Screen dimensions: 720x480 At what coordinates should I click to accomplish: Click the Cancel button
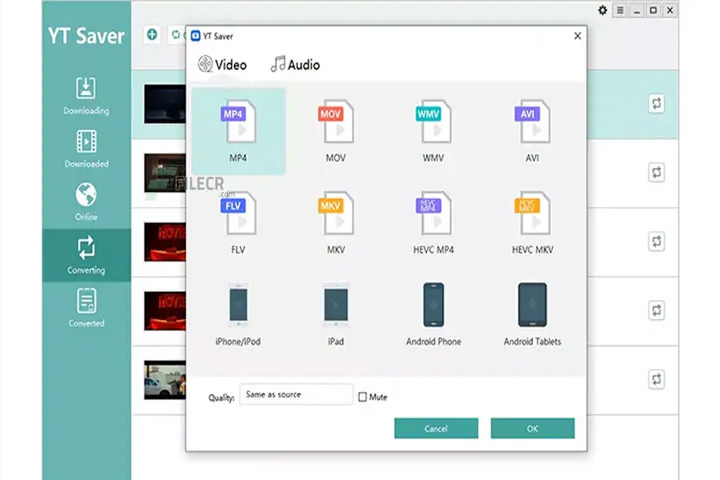(436, 429)
